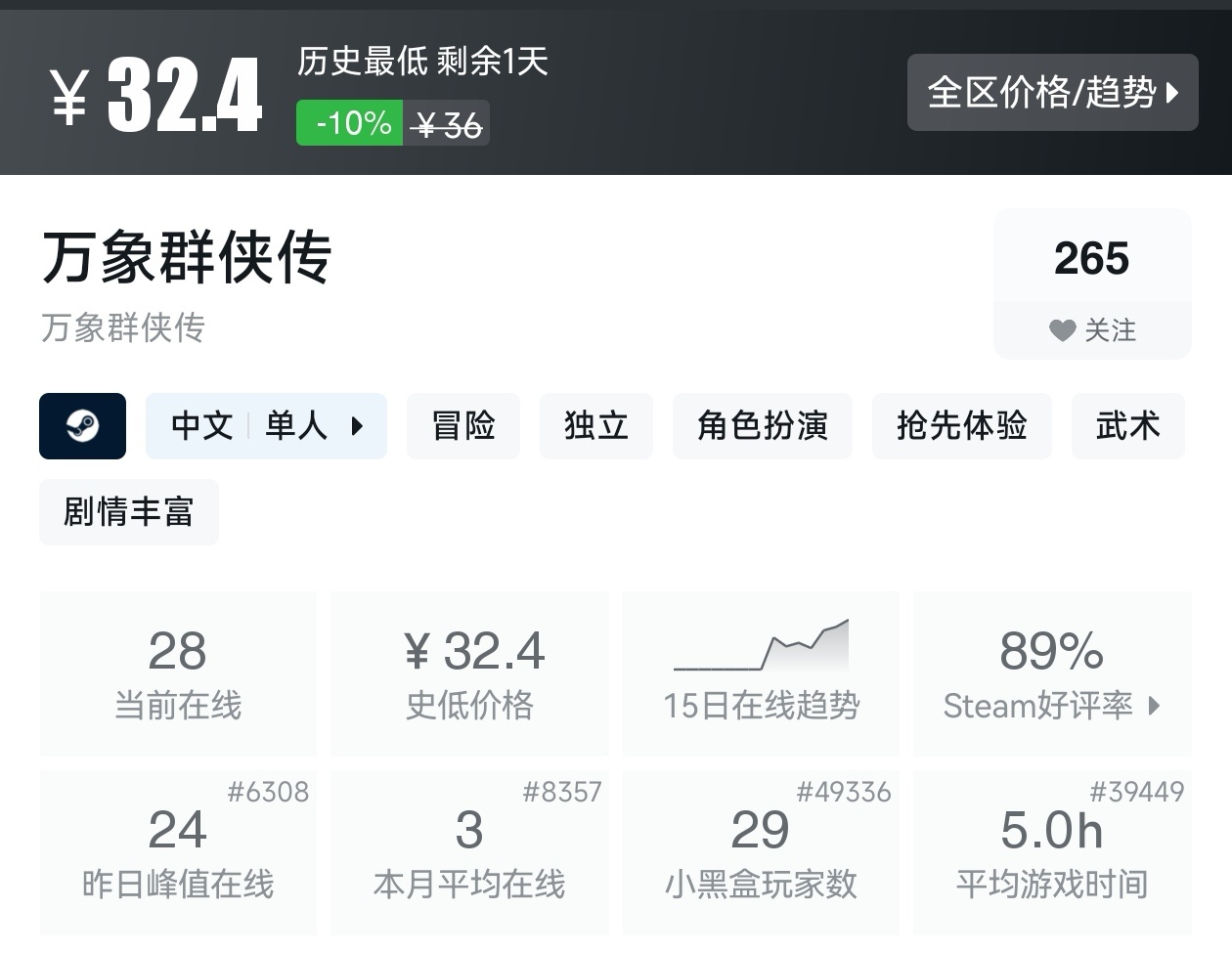Click the -10% discount badge

point(350,124)
